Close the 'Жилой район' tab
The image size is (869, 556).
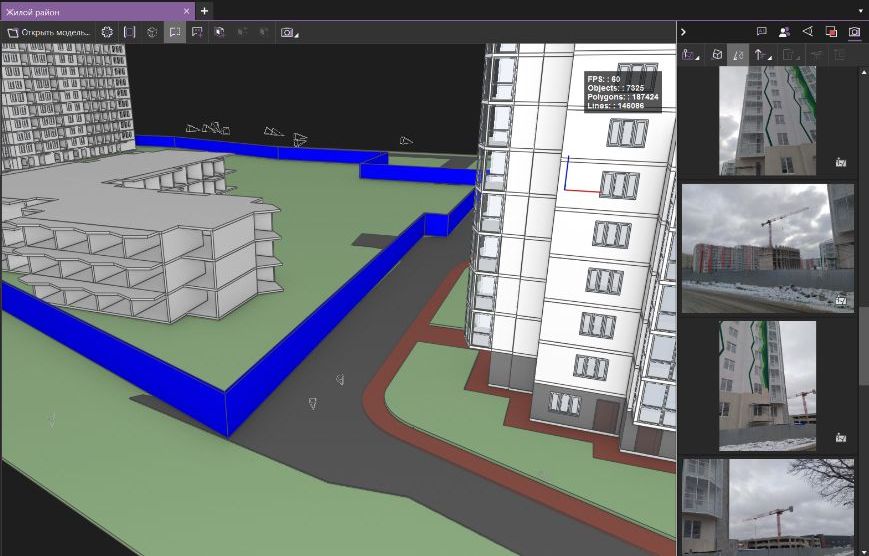[186, 10]
